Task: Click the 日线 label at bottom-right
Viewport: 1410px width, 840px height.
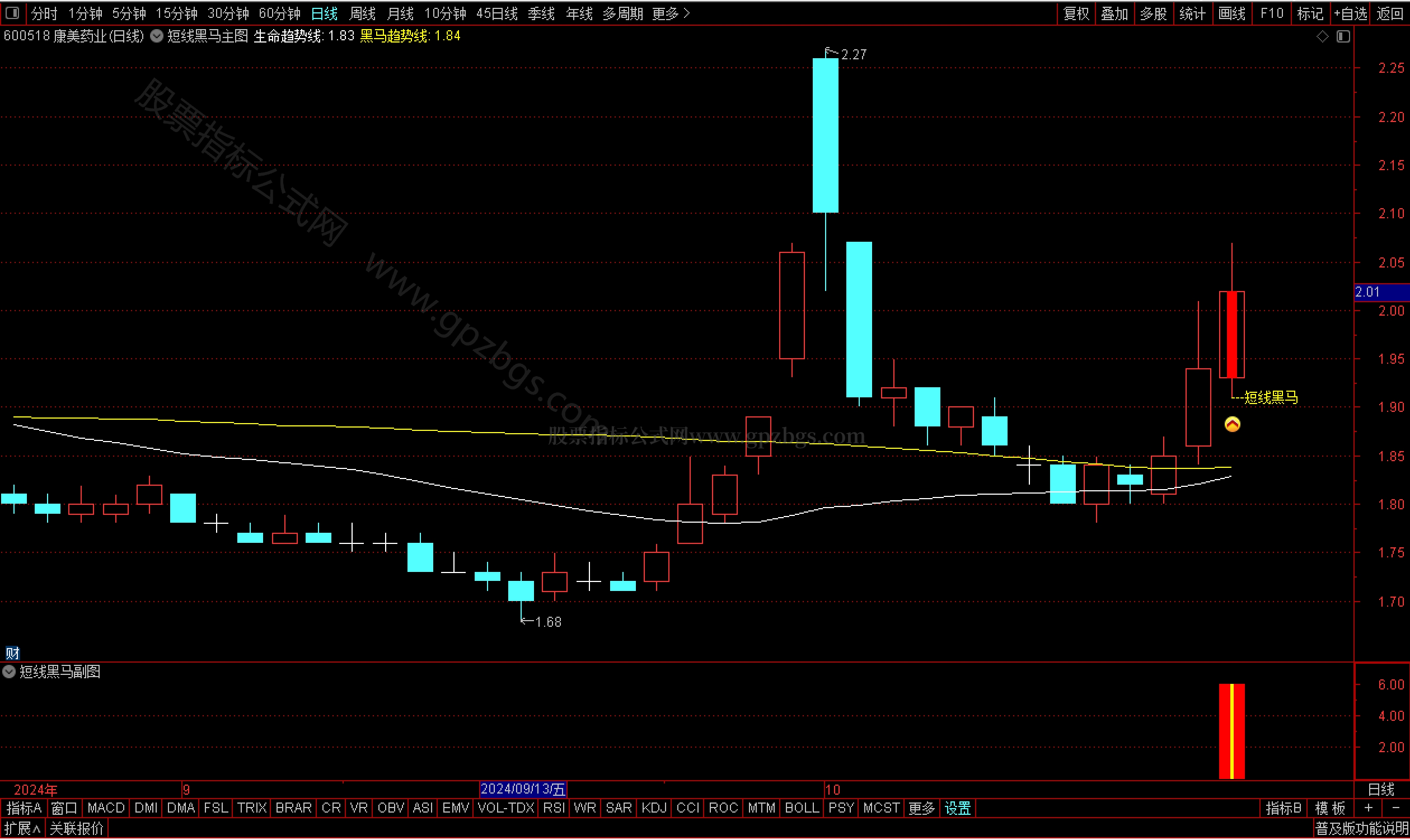Action: click(1380, 789)
